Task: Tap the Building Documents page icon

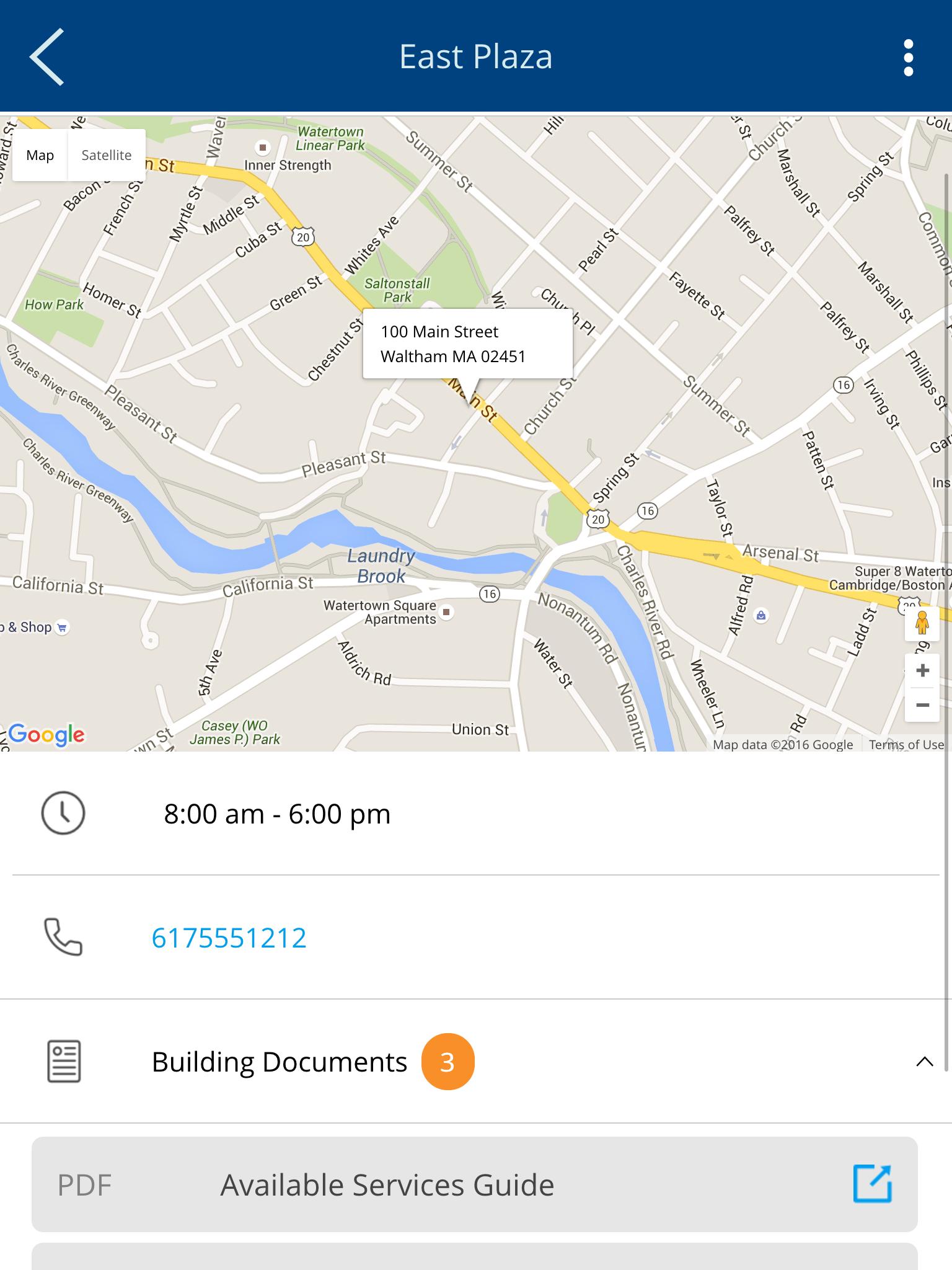Action: [64, 1061]
